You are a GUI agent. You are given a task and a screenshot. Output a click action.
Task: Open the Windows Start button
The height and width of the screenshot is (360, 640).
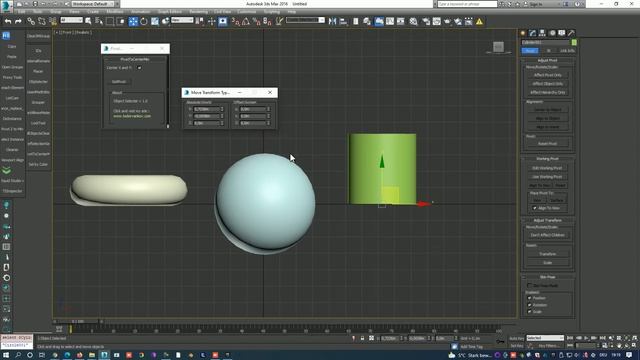point(7,355)
